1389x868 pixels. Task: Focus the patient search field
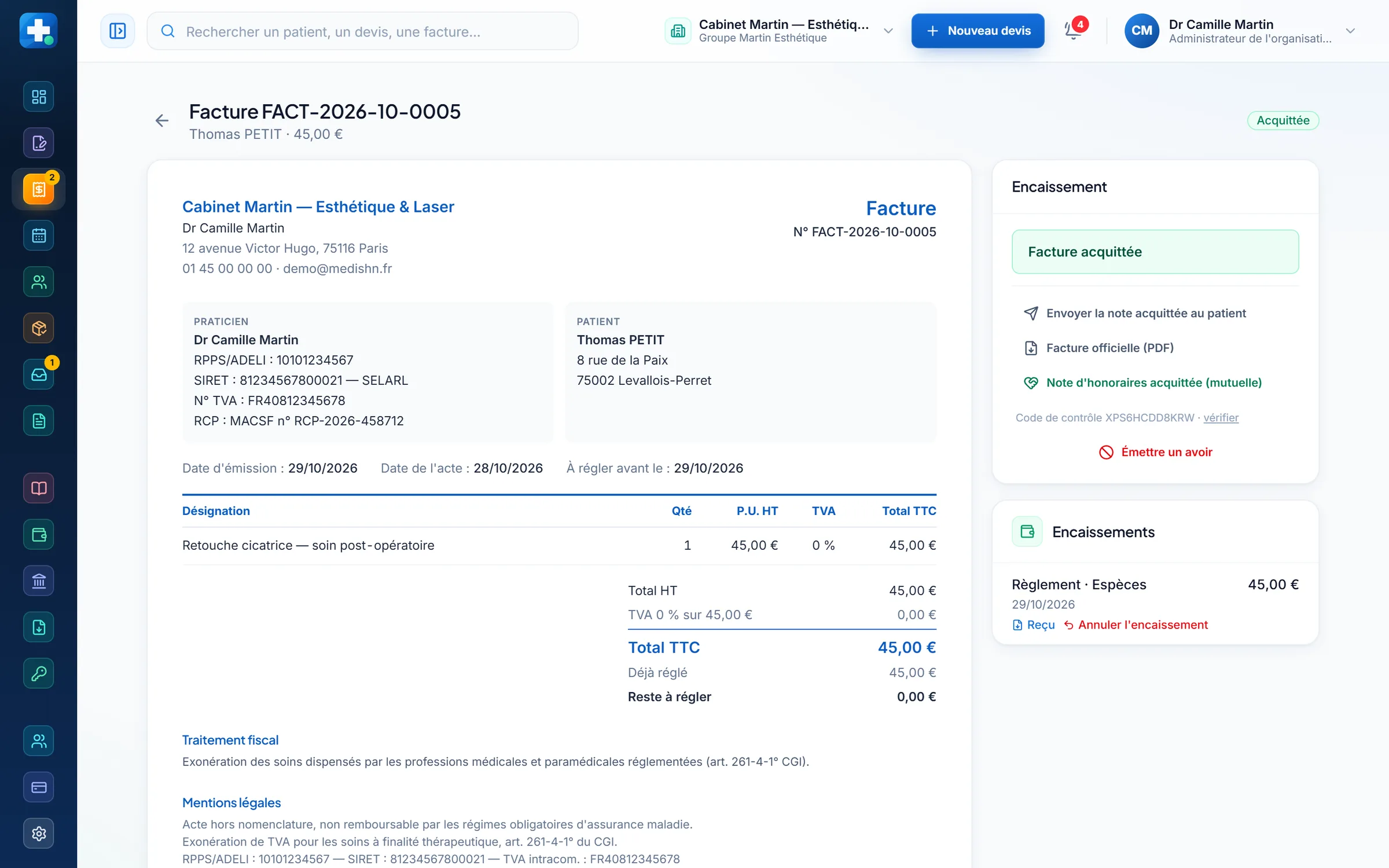pyautogui.click(x=362, y=31)
